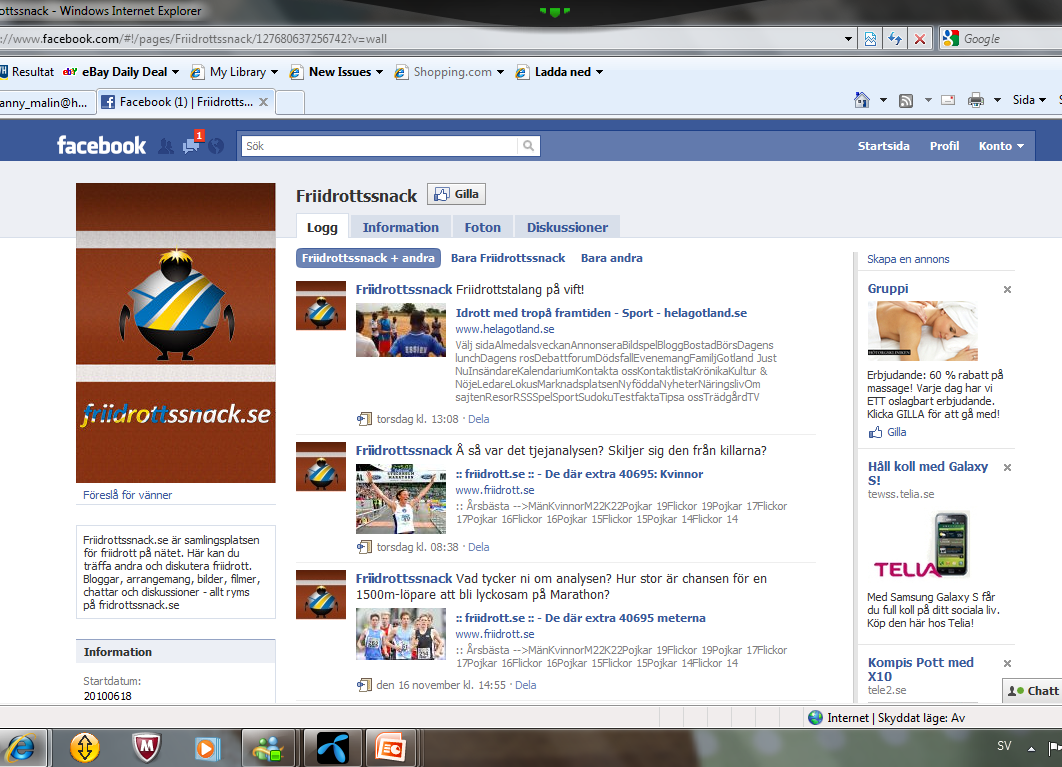Viewport: 1062px width, 767px height.
Task: Open De där extra 40695: Kvinnor link
Action: [579, 474]
